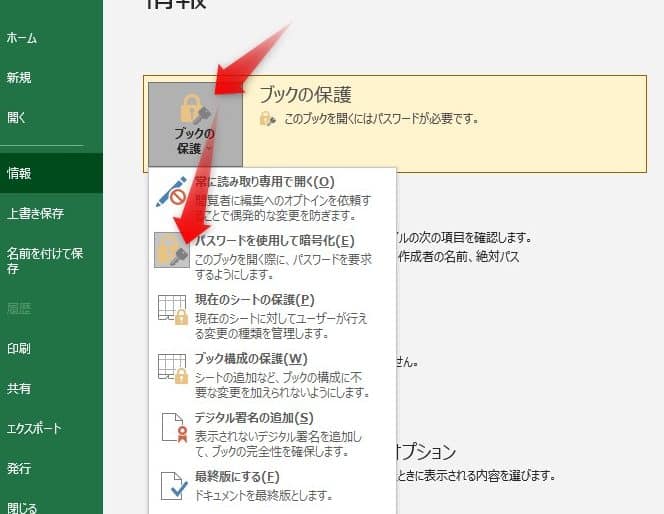Click 上書き保存 in the sidebar
This screenshot has height=514, width=664.
(x=35, y=213)
